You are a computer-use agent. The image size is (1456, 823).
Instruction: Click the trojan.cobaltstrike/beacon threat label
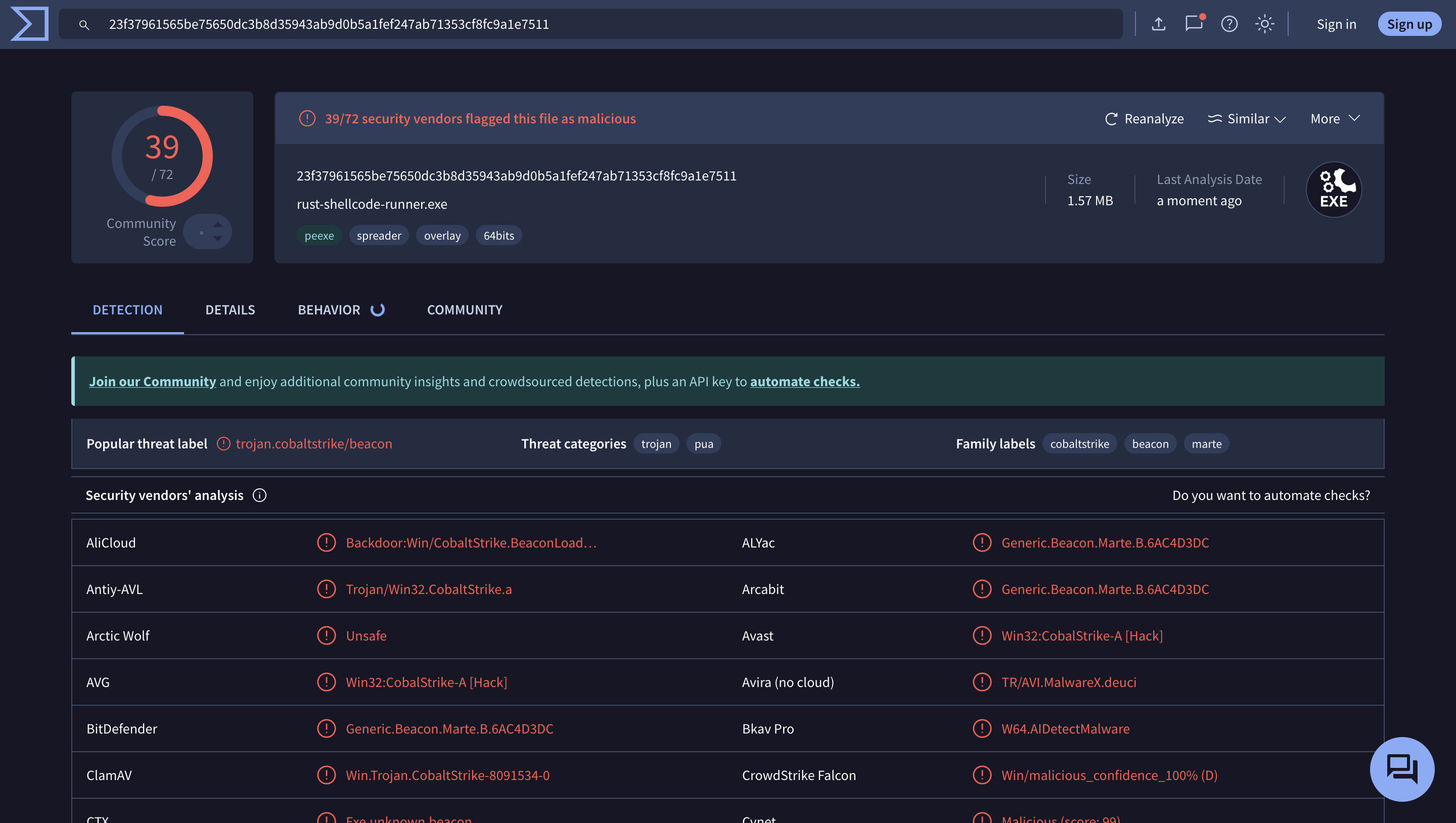pyautogui.click(x=313, y=444)
